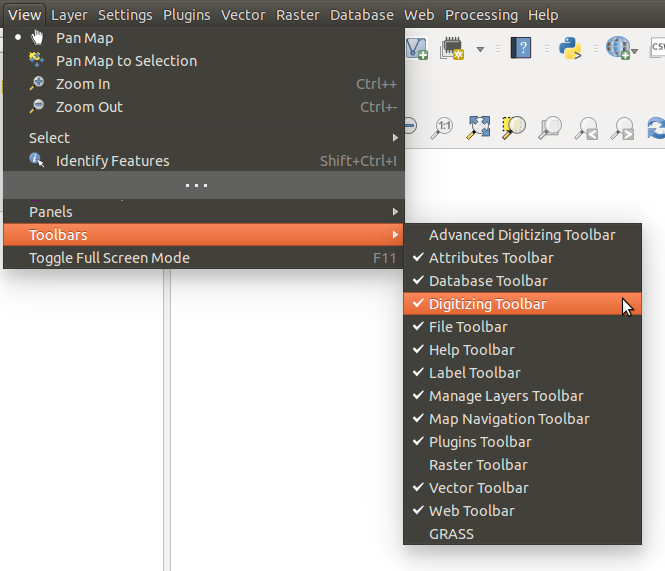
Task: Click Zoom to Native Resolution icon
Action: [442, 127]
